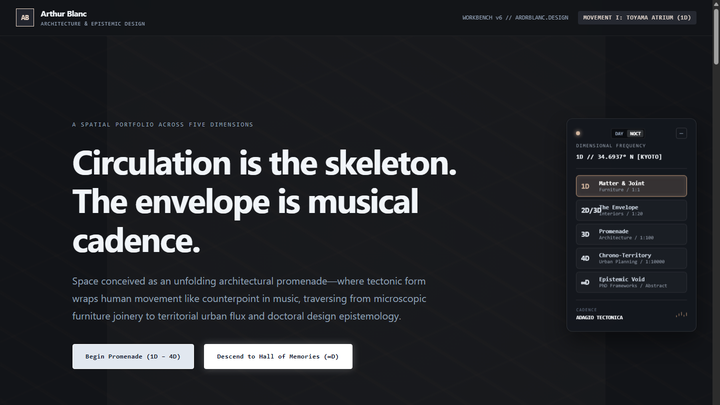The image size is (720, 405).
Task: Select the Epistemic Void item
Action: 631,282
